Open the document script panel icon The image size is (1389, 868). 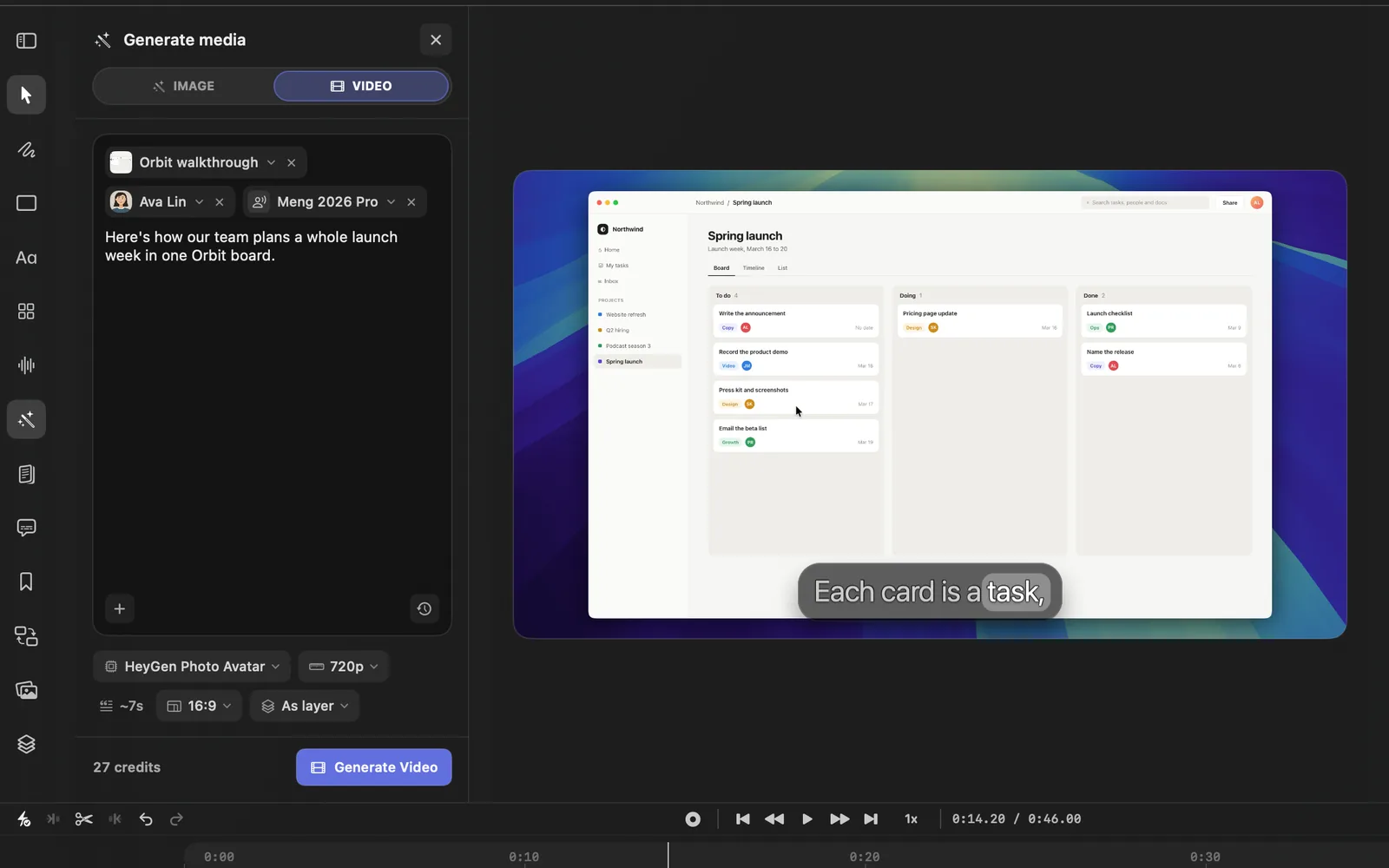coord(26,474)
